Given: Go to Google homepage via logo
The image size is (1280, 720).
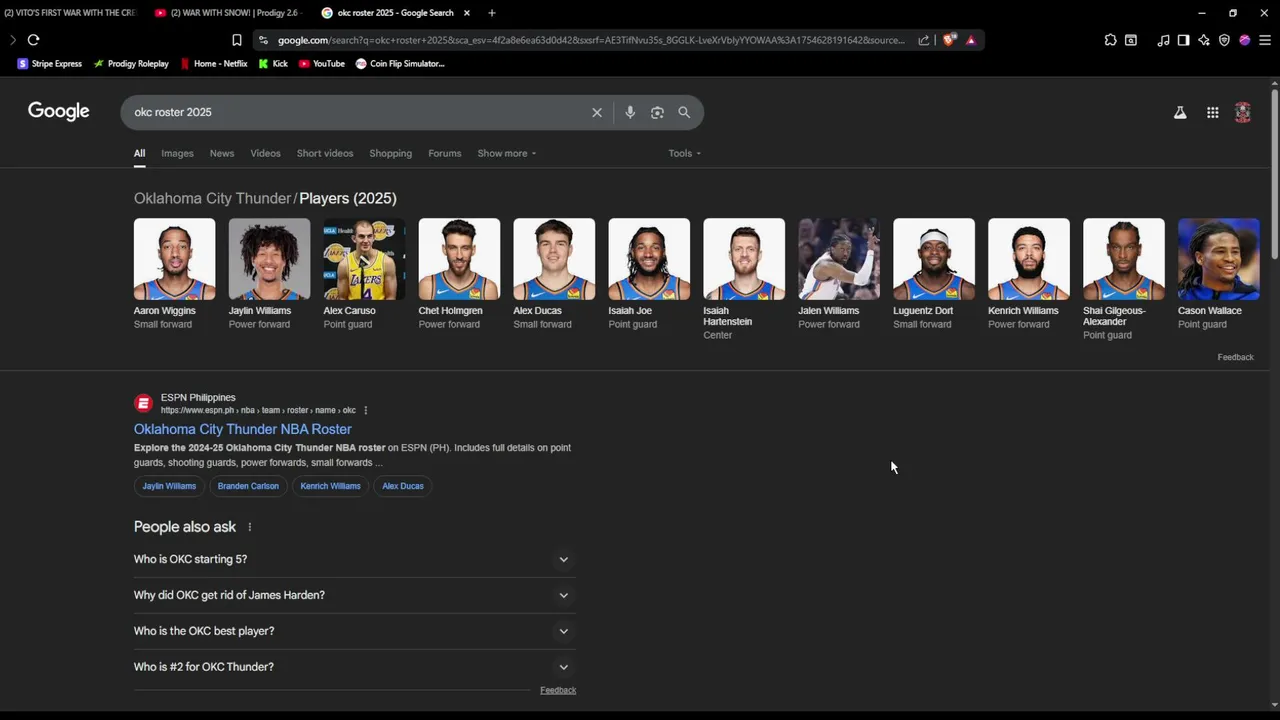Looking at the screenshot, I should (x=59, y=111).
